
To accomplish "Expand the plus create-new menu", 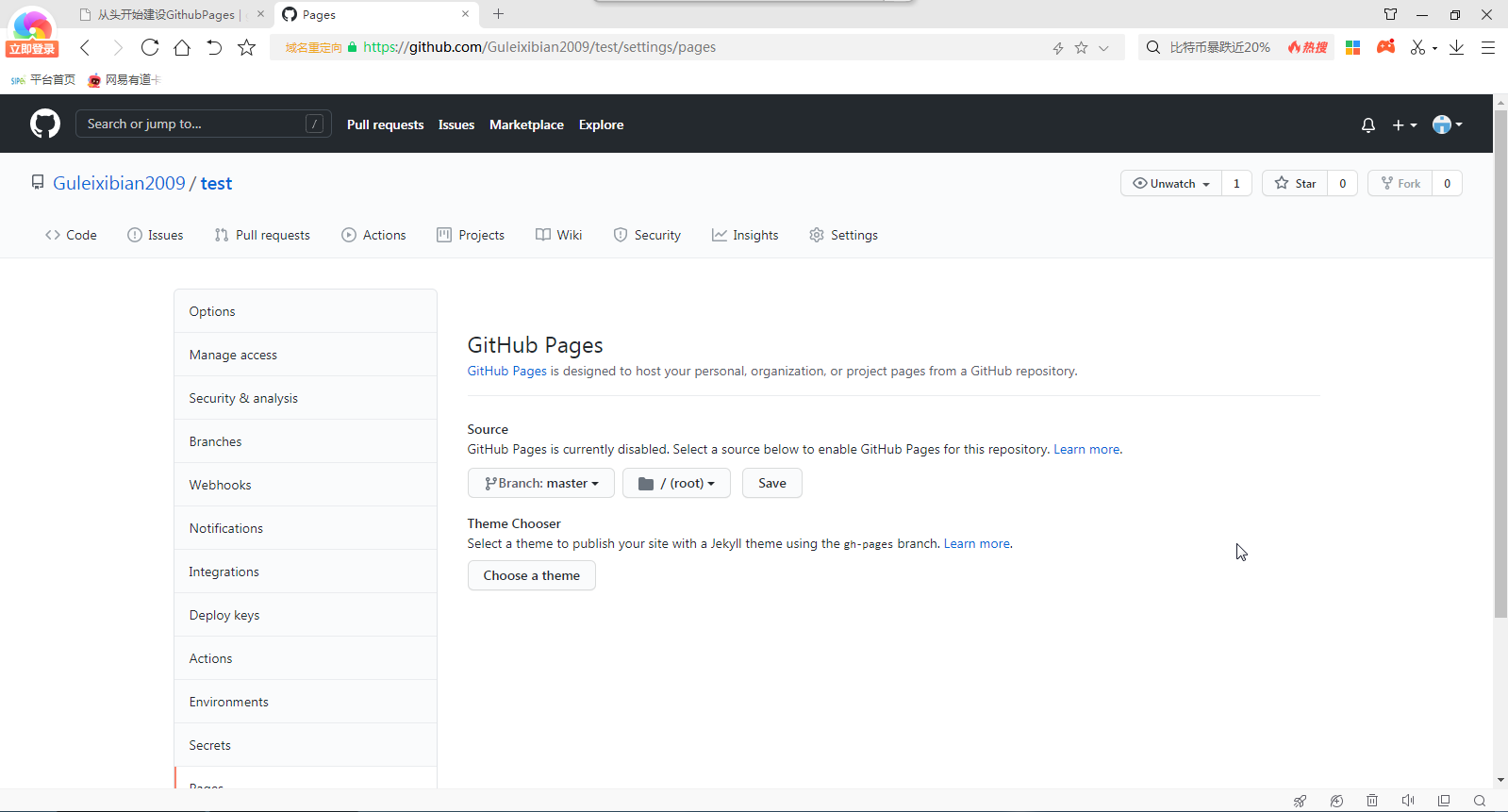I will [1404, 124].
